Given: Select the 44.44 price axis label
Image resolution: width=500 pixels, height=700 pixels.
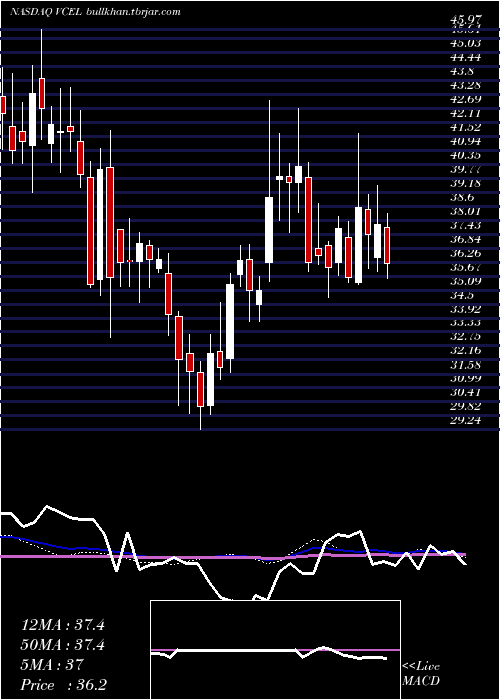Looking at the screenshot, I should click(x=466, y=57).
